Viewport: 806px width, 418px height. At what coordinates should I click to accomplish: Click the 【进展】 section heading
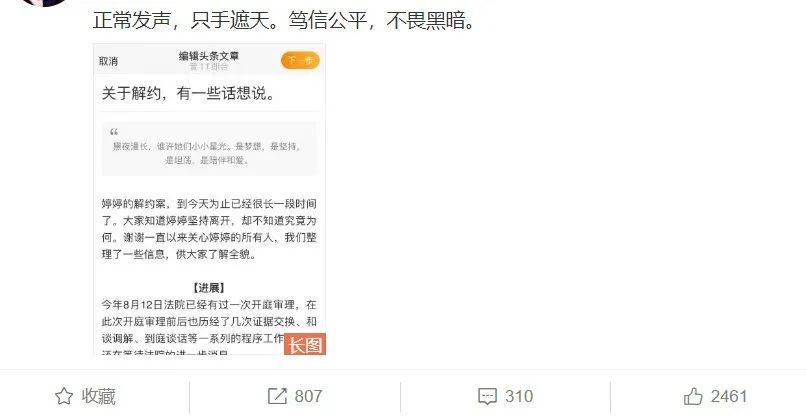[x=209, y=288]
